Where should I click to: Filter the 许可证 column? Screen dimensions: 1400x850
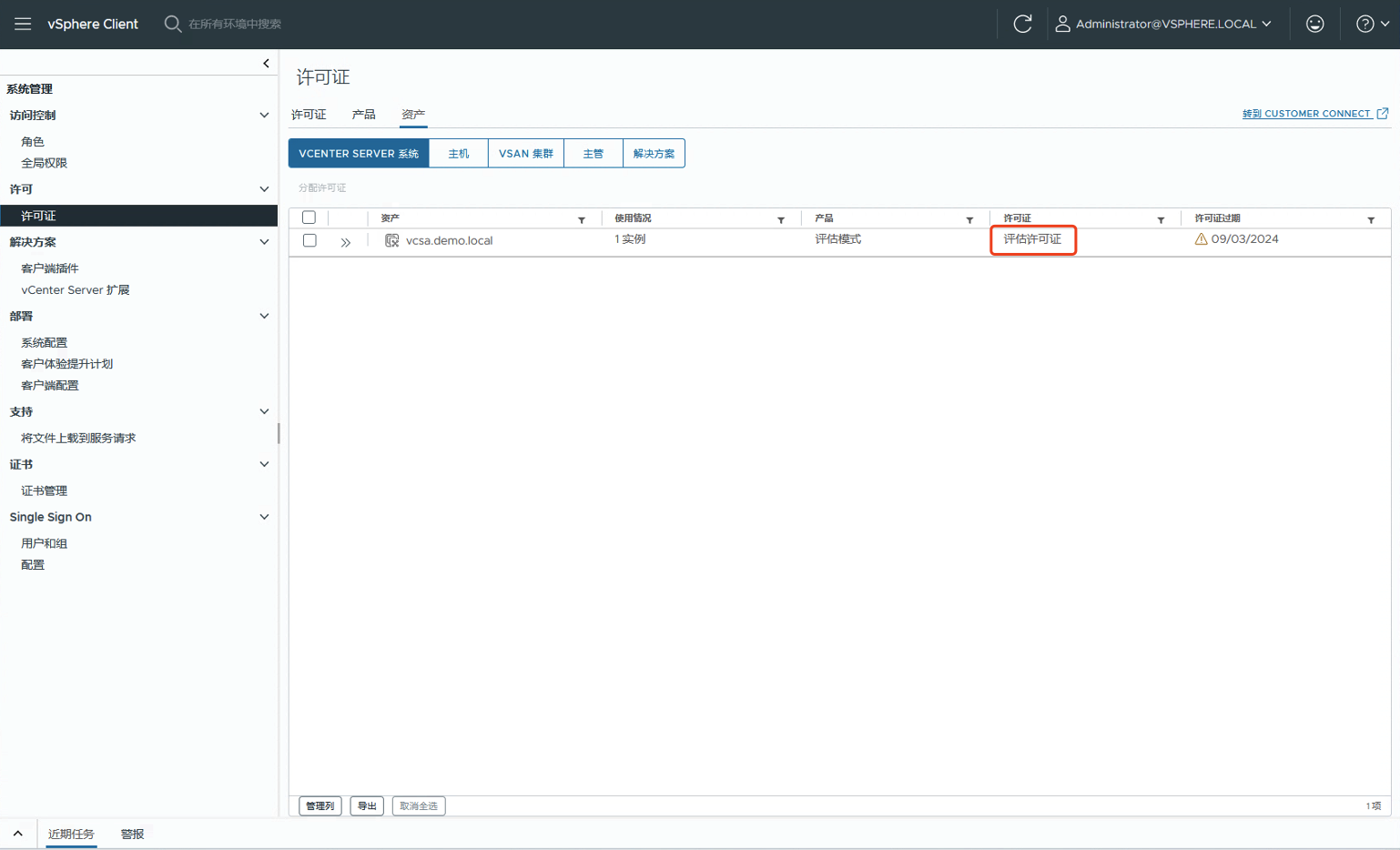point(1161,220)
